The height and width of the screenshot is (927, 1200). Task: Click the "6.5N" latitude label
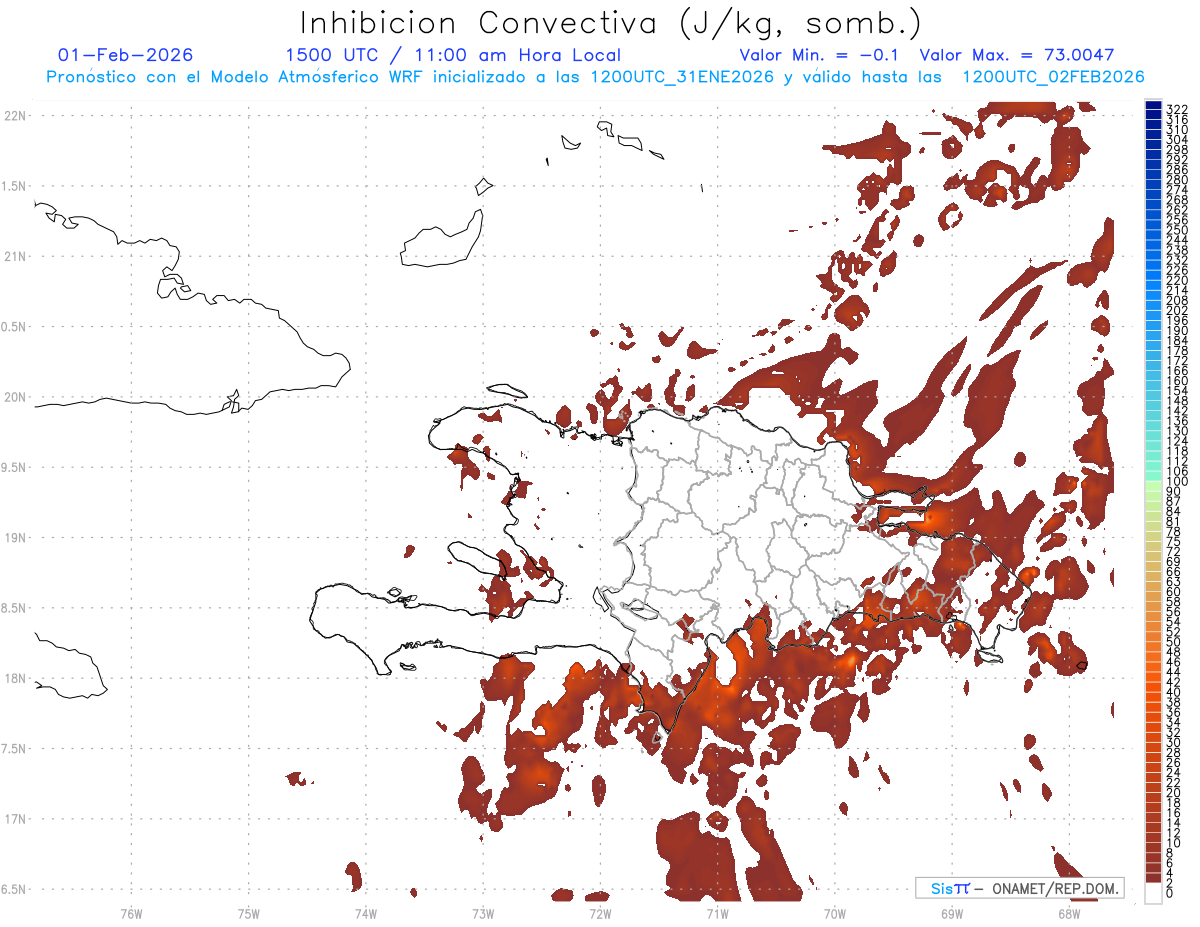pyautogui.click(x=14, y=889)
